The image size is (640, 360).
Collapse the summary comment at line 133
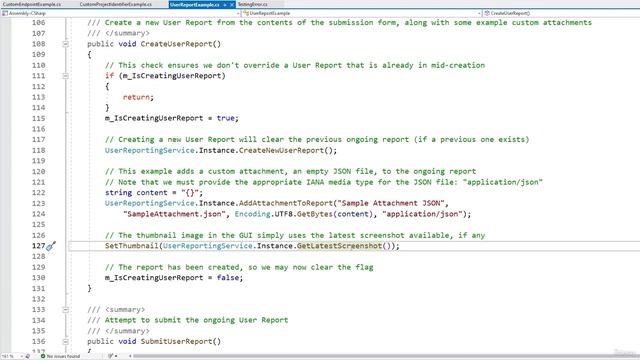65,310
